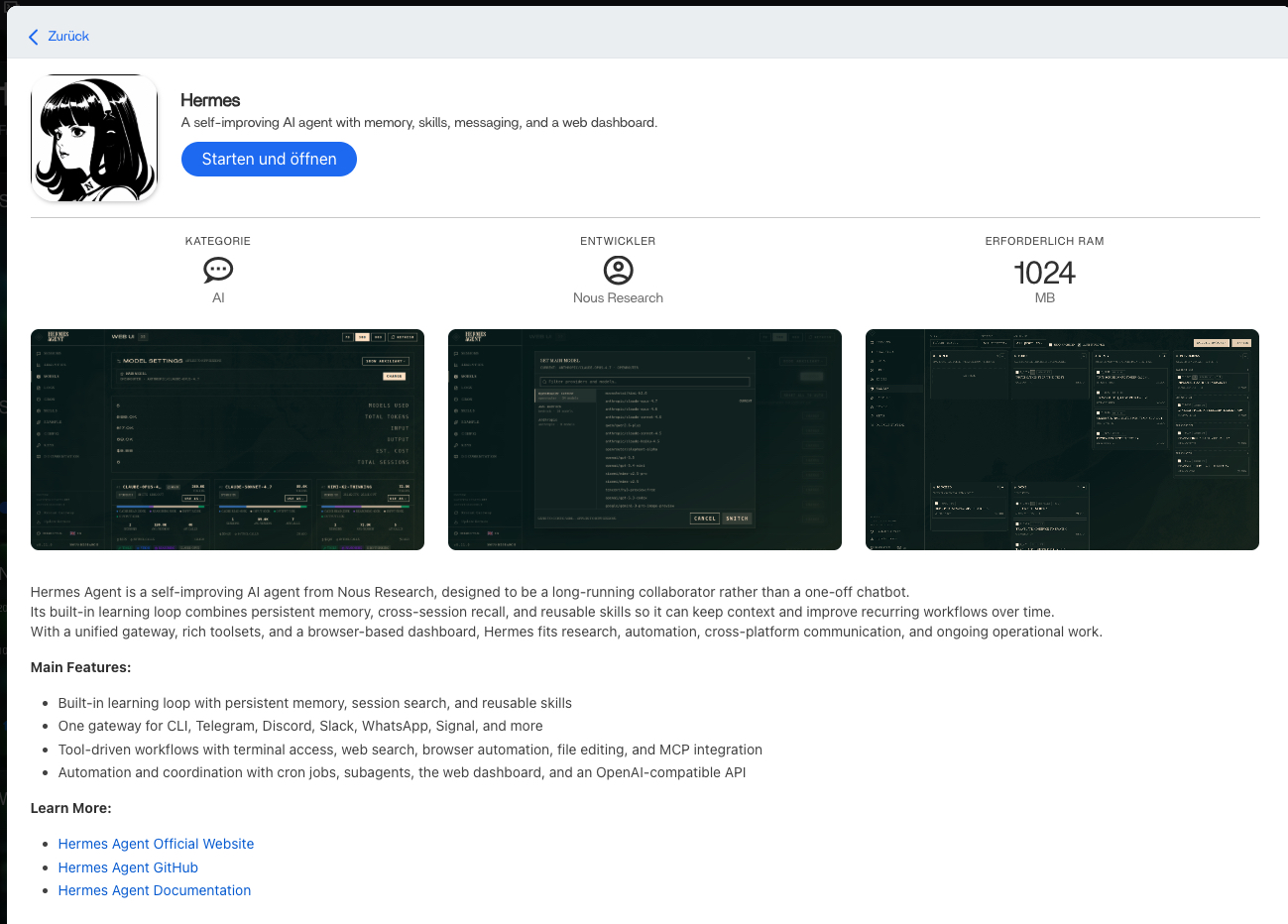Click the 'One gateway for CLI, Telegram' bullet
The image size is (1288, 924).
(x=300, y=726)
